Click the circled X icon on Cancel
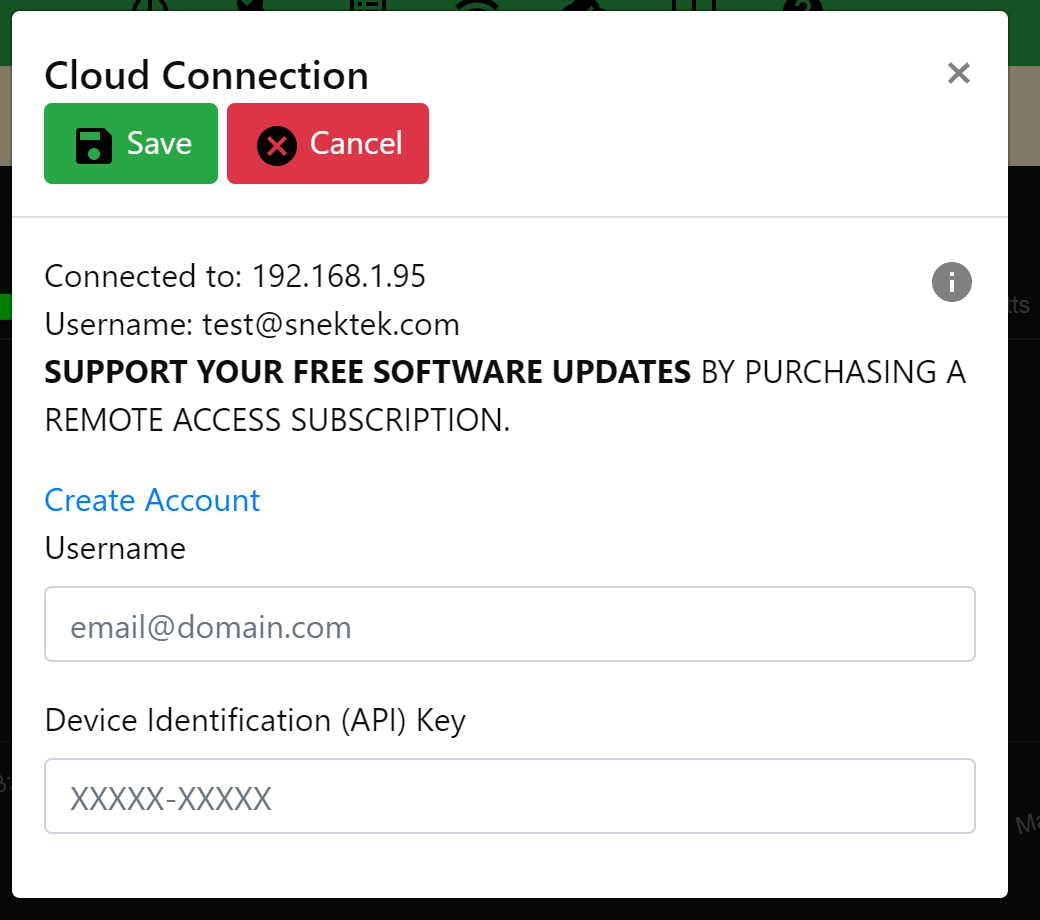Screen dimensions: 1040x920 tap(277, 145)
